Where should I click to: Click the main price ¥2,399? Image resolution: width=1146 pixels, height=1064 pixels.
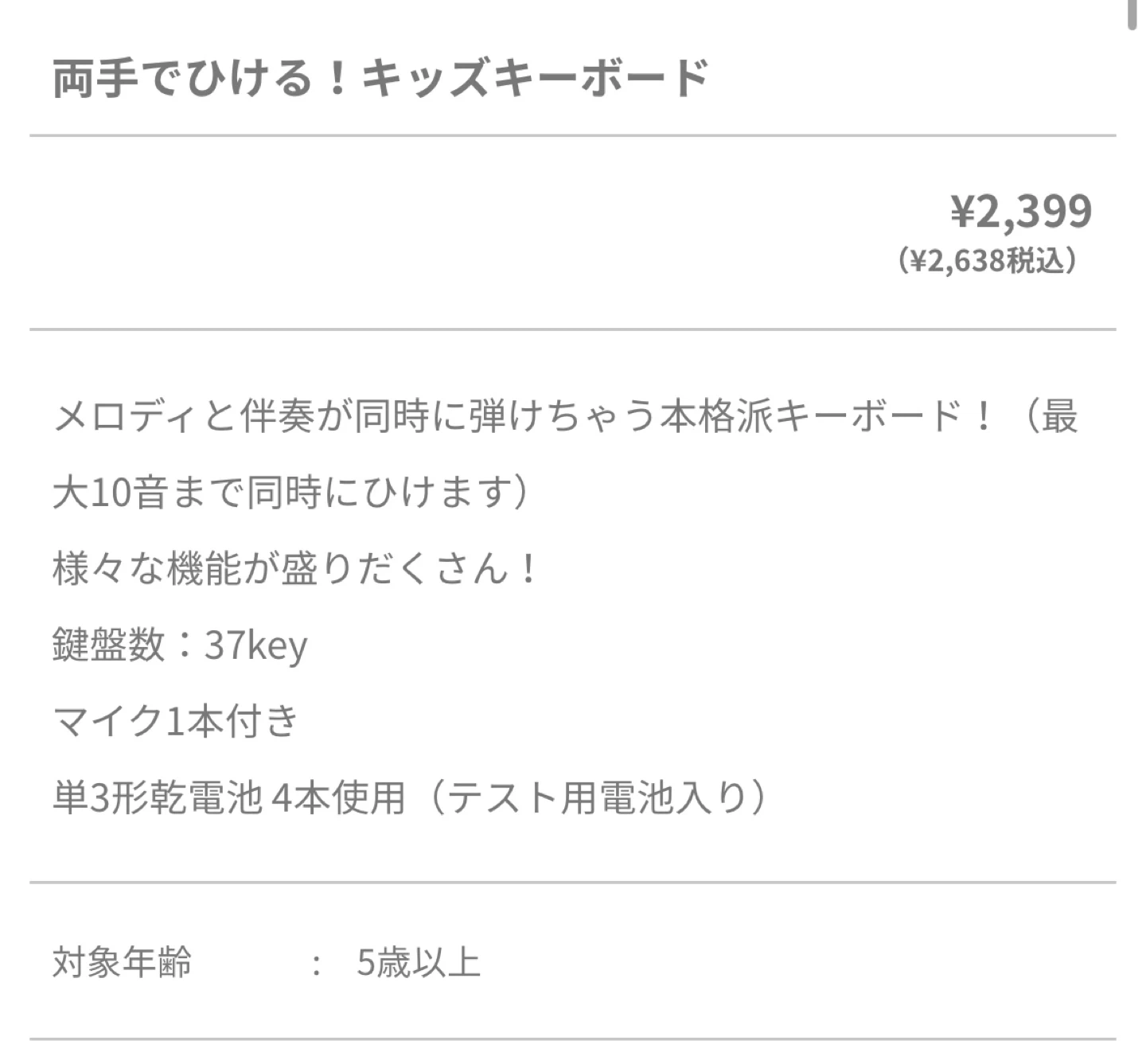click(1021, 212)
